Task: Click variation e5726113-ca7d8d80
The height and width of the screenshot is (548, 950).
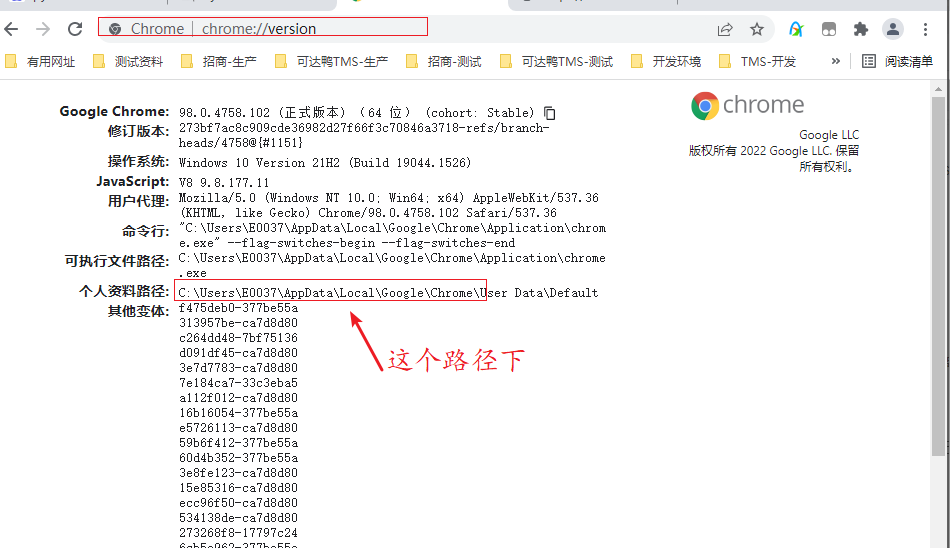Action: (x=238, y=428)
